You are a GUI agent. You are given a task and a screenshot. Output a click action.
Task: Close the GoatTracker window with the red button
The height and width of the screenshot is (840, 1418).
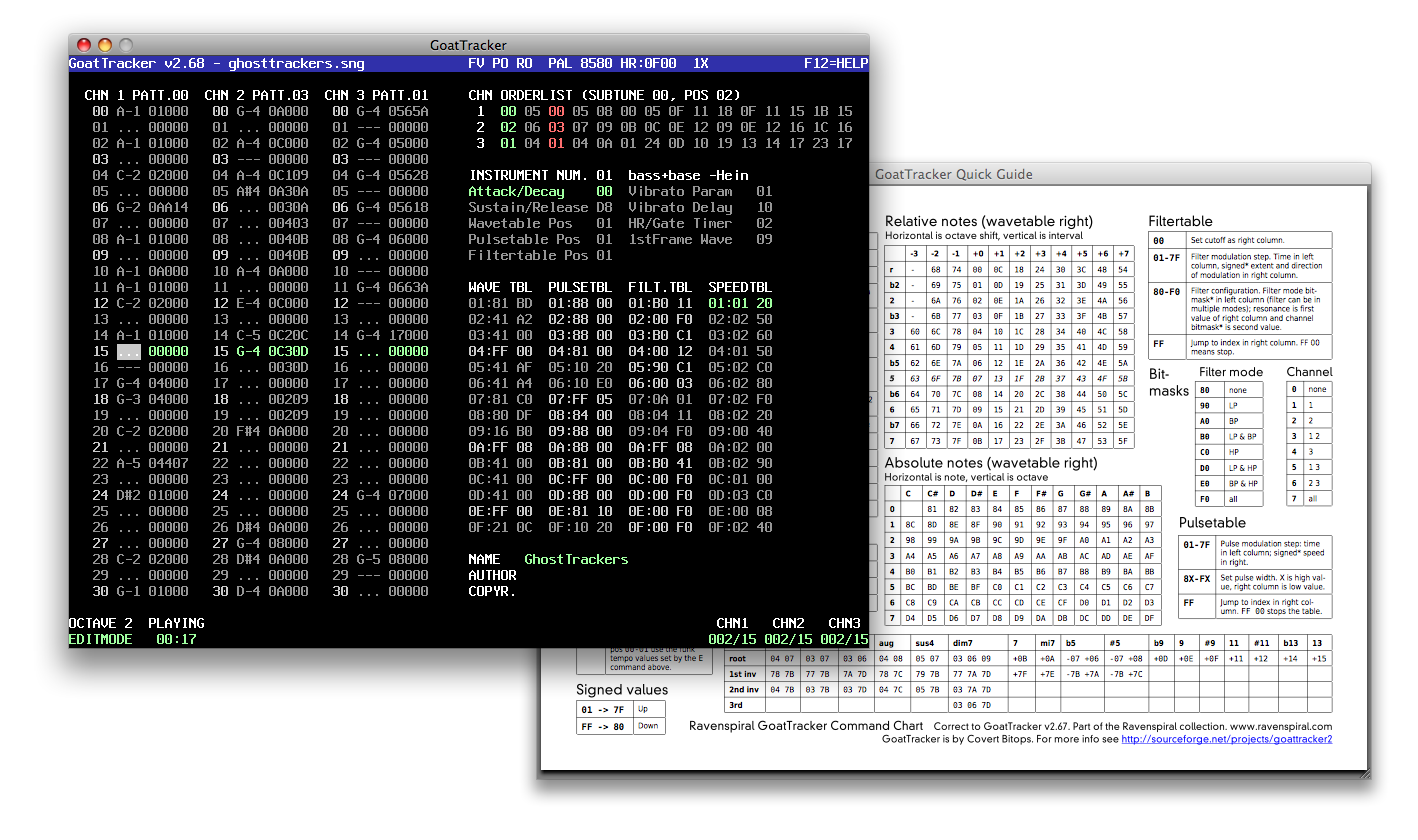[84, 45]
